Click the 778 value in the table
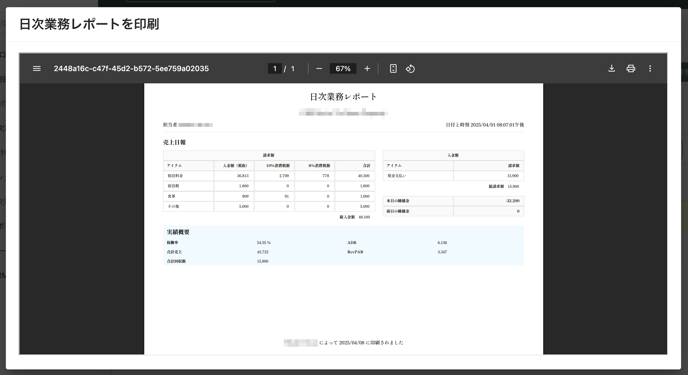 [x=326, y=175]
